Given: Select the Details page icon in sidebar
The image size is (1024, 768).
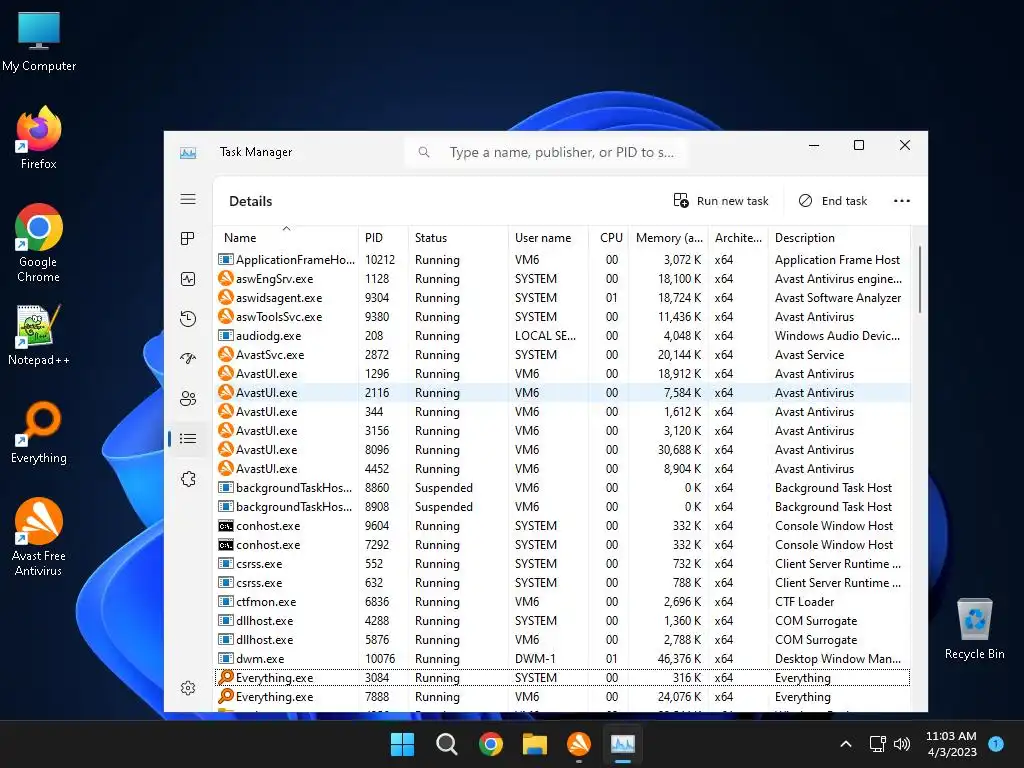Looking at the screenshot, I should (188, 438).
